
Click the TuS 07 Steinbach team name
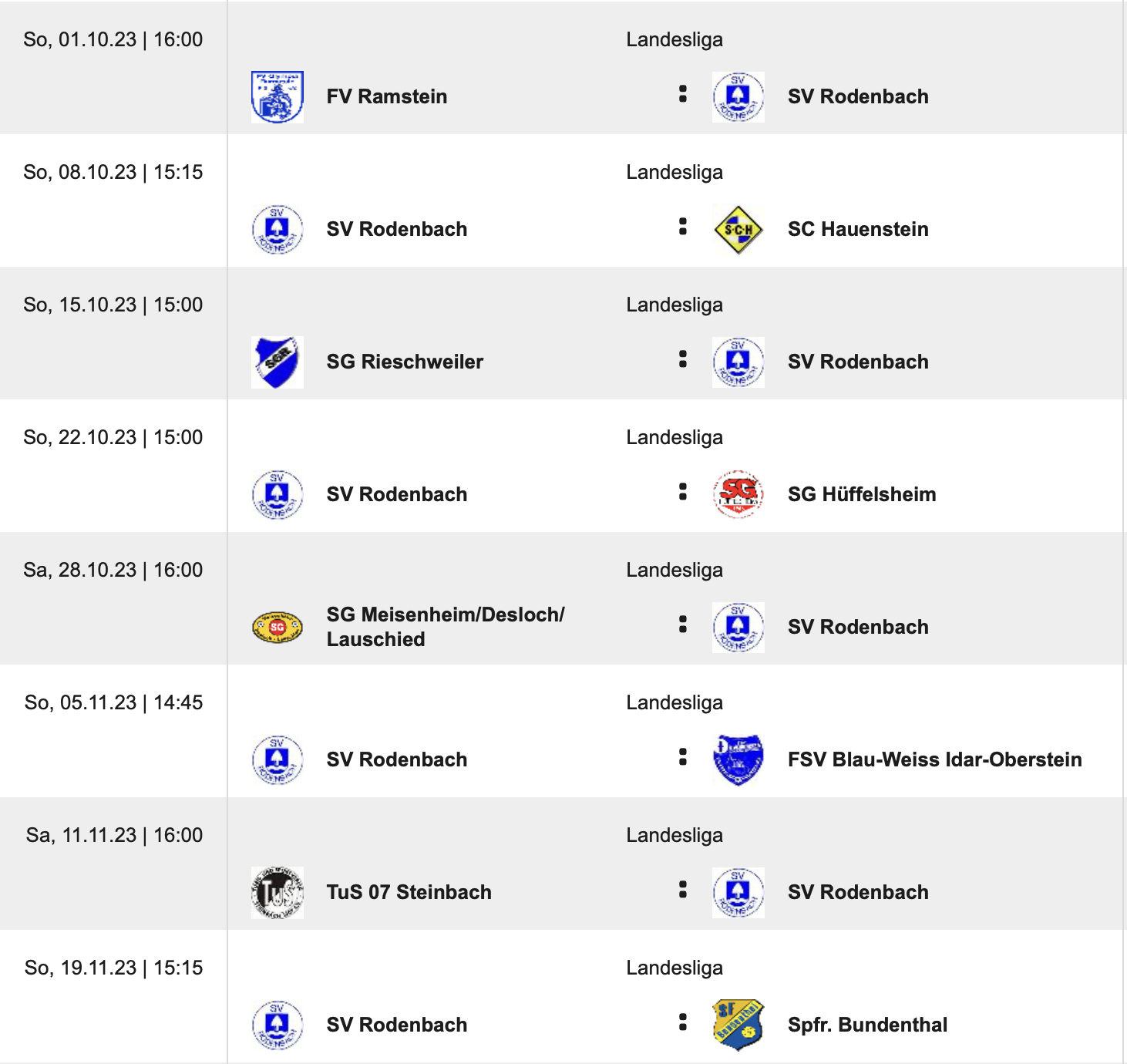click(x=409, y=893)
